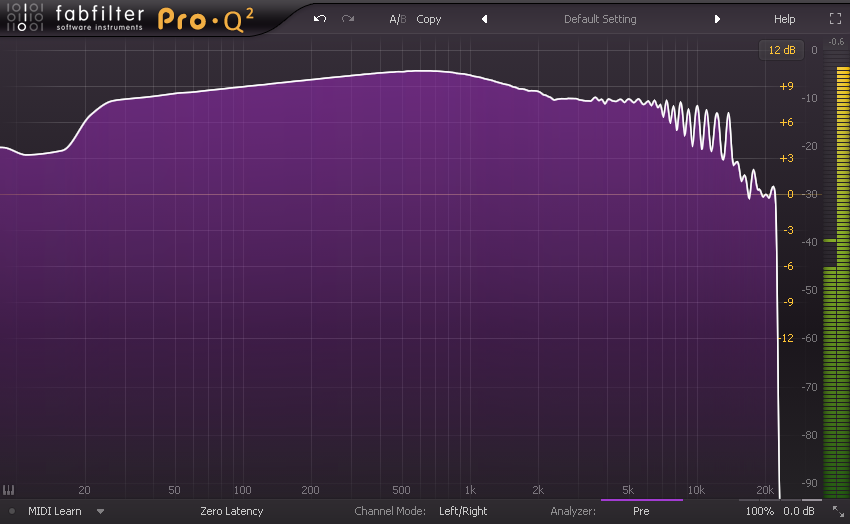This screenshot has width=850, height=524.
Task: Click the 100 frequency axis label
Action: tap(242, 490)
